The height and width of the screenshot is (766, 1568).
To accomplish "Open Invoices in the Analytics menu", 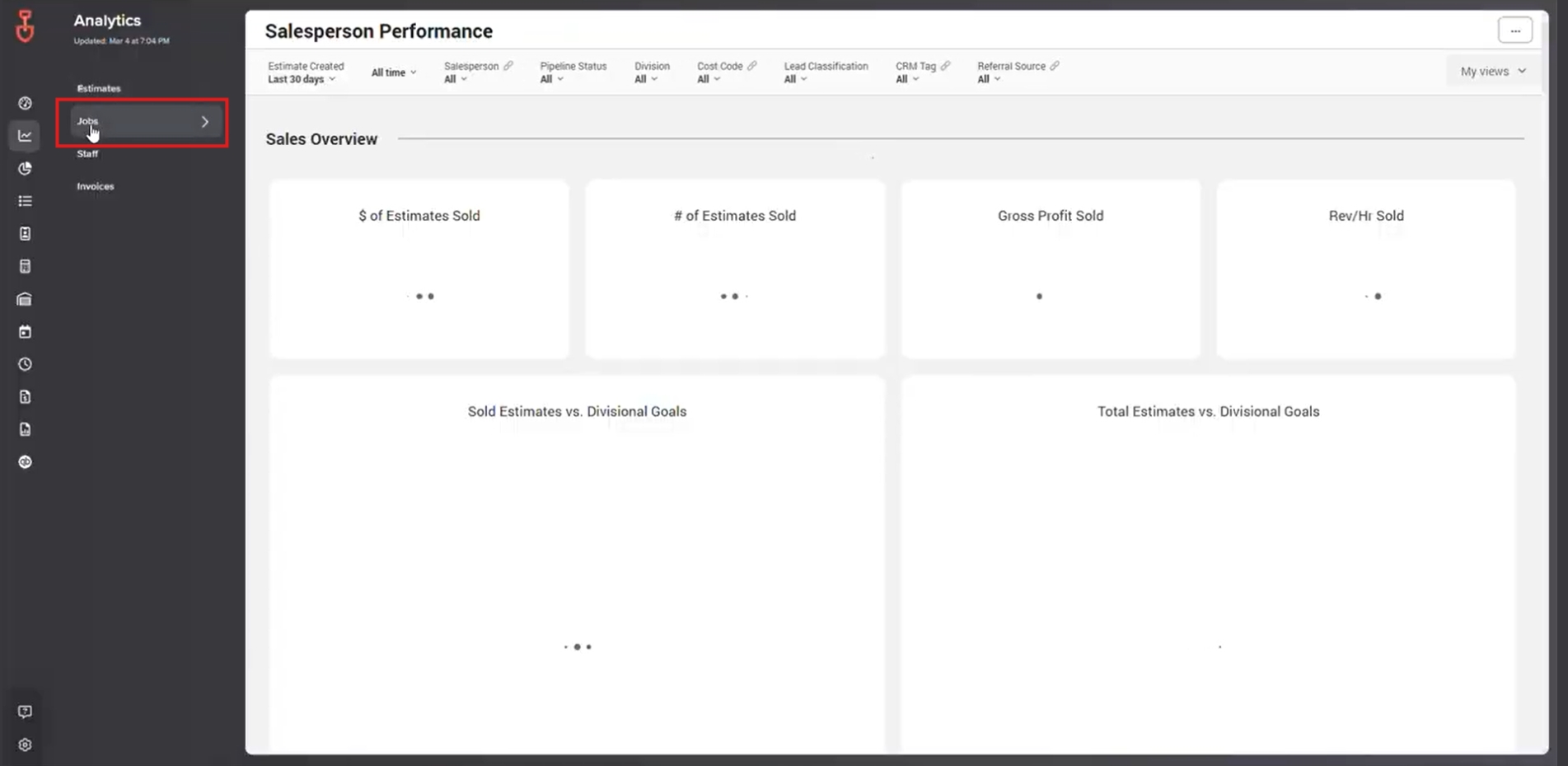I will tap(96, 186).
